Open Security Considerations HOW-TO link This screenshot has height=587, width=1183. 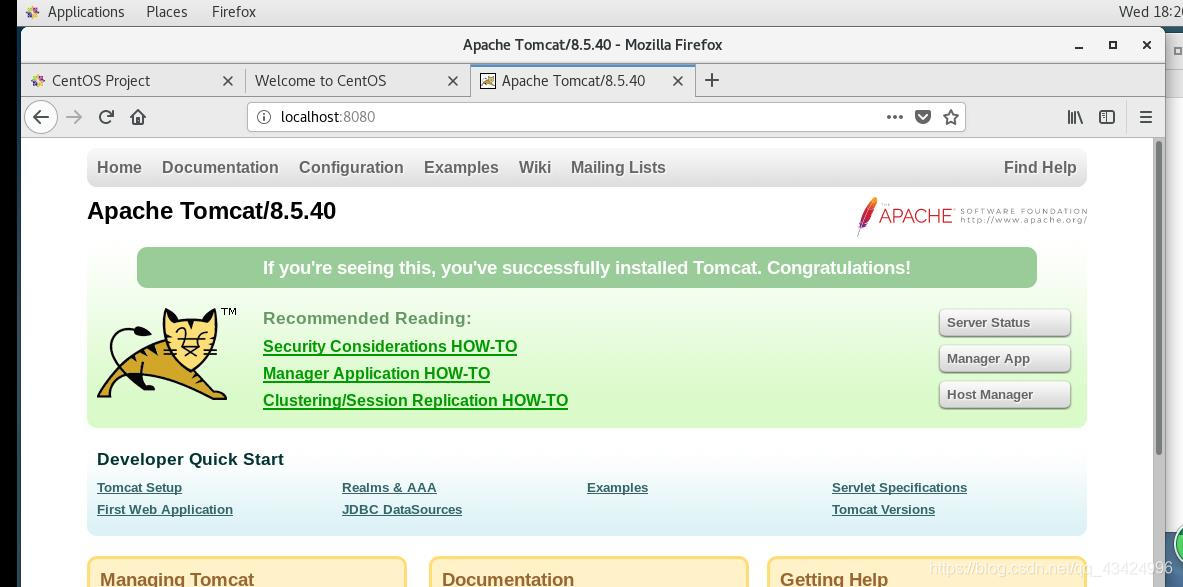tap(390, 346)
